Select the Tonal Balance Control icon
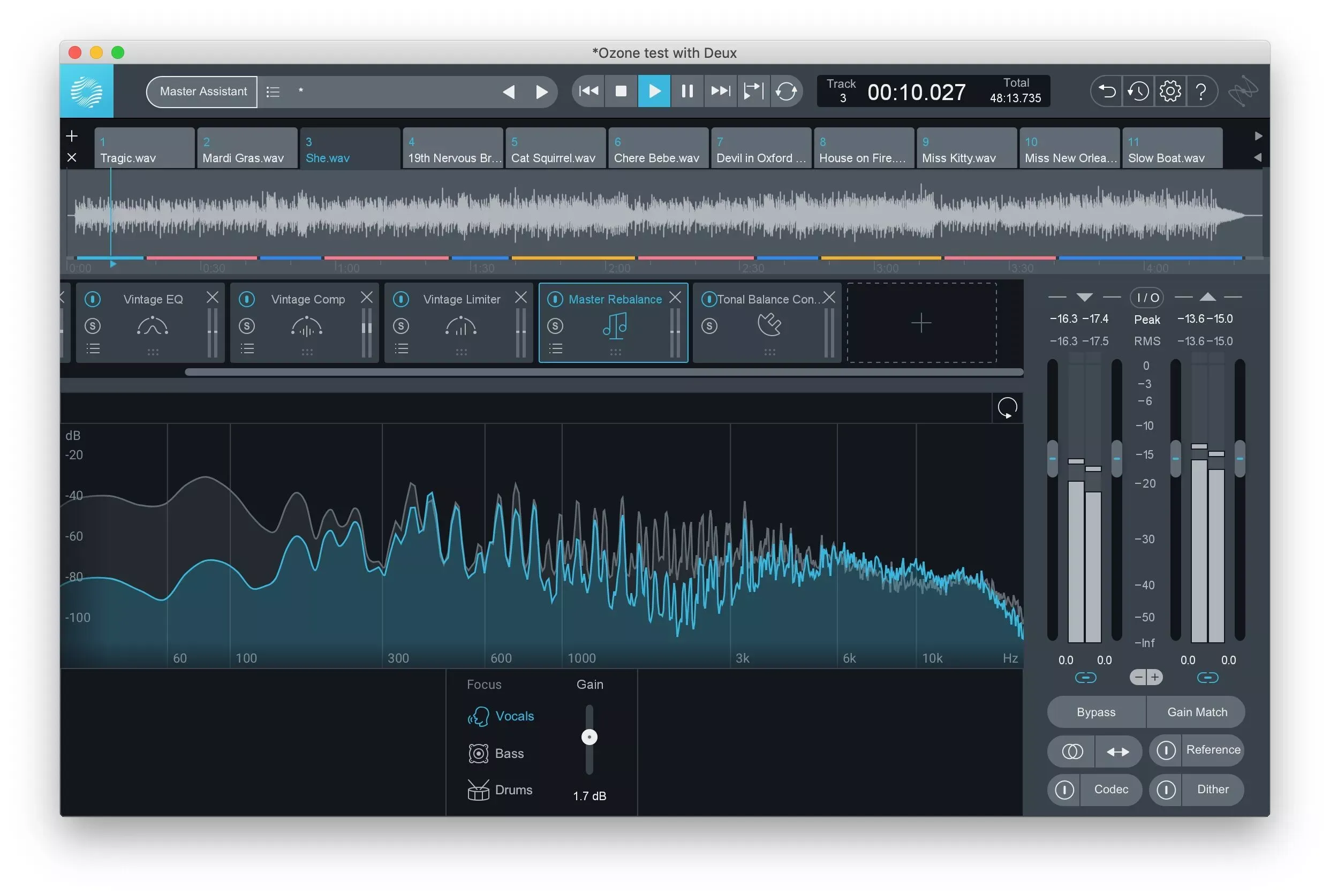 tap(769, 324)
